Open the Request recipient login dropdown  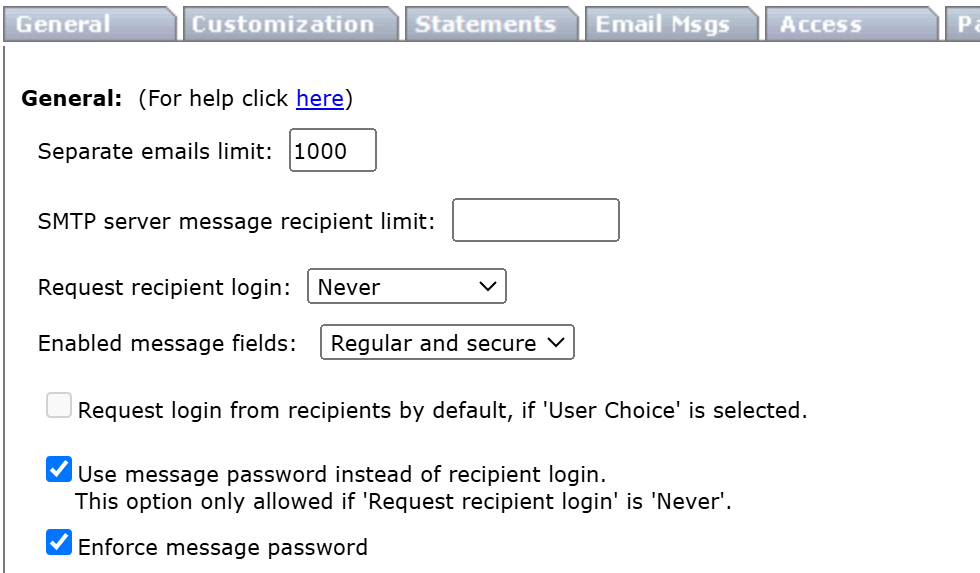(x=406, y=287)
